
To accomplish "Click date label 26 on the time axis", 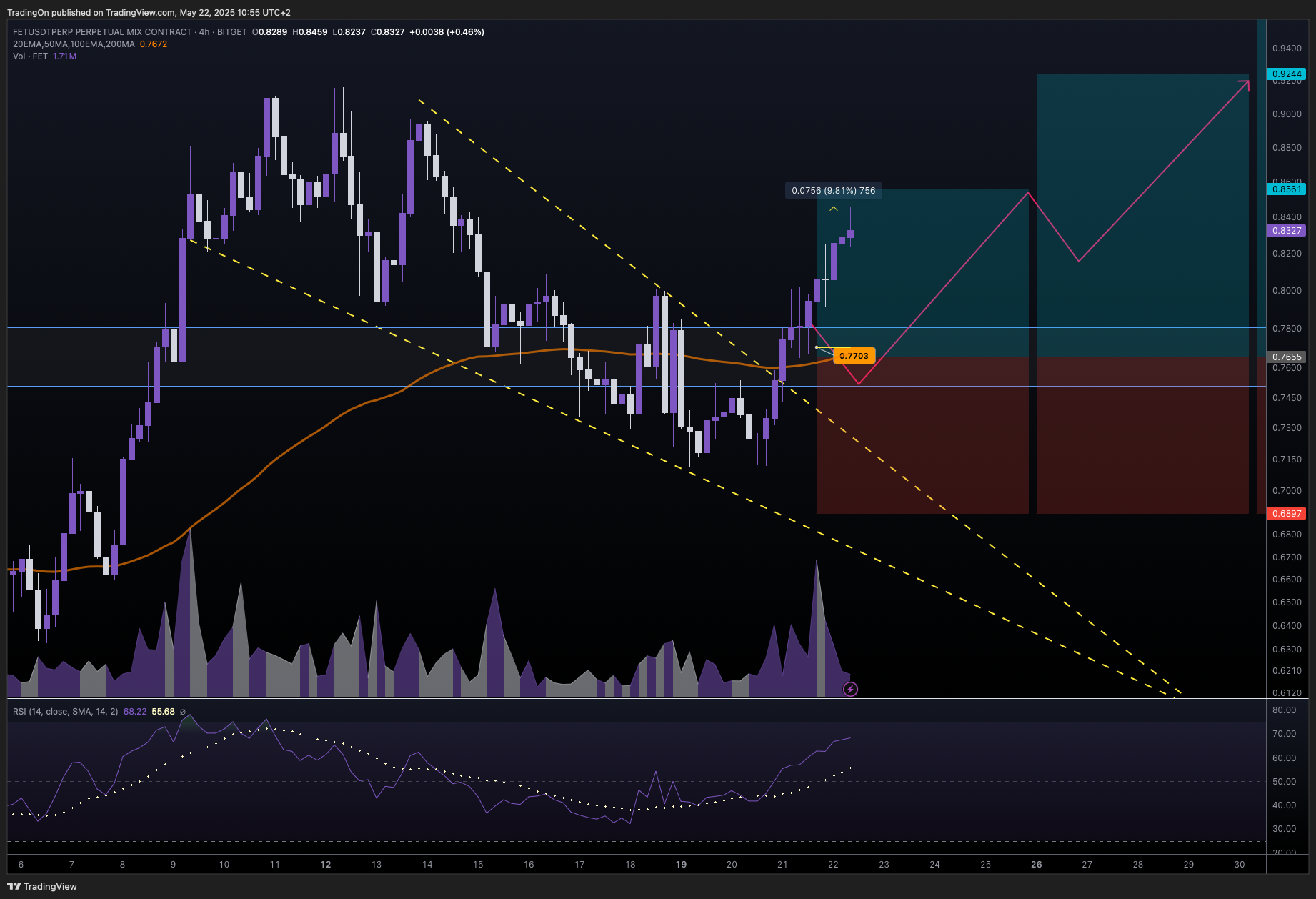I will coord(1037,865).
